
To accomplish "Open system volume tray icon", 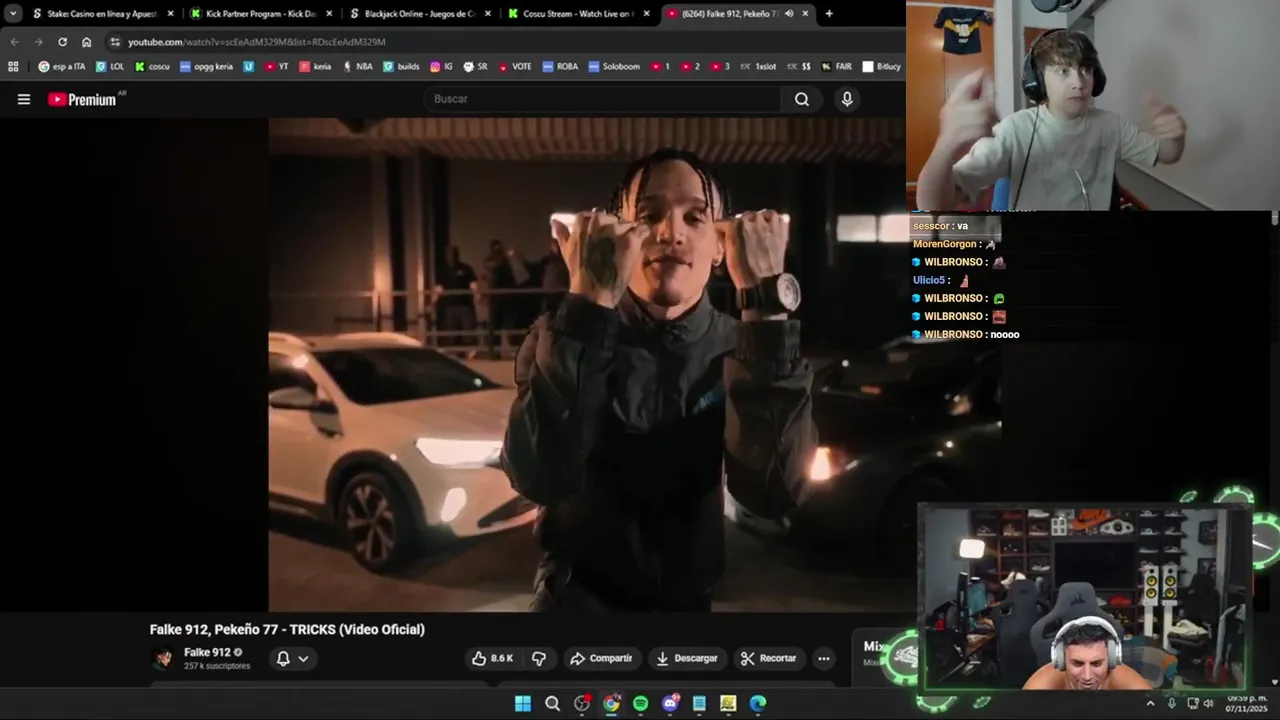I will point(1209,704).
